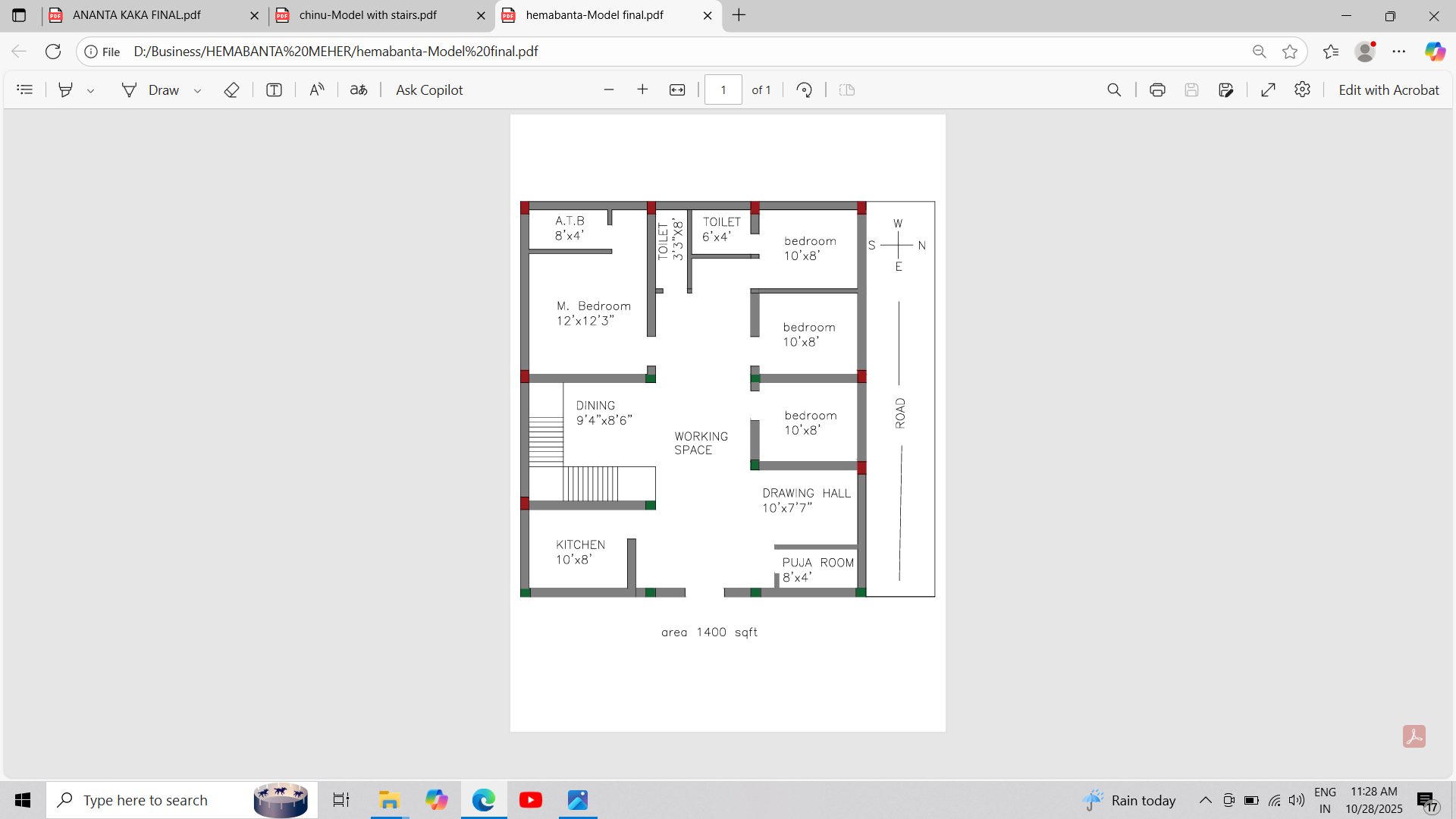Select the Erase tool

pyautogui.click(x=232, y=89)
